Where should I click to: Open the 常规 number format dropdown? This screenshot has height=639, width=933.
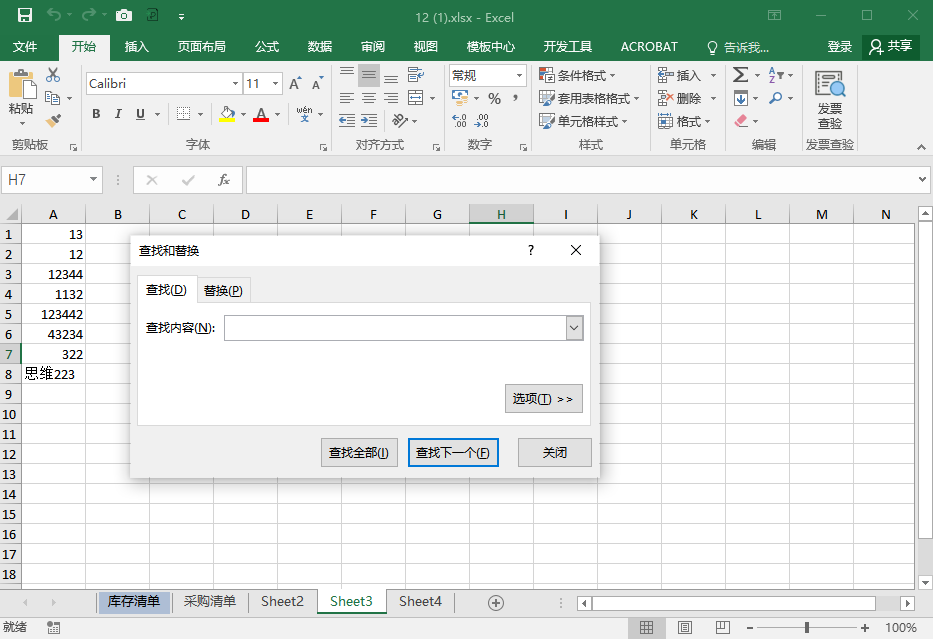[x=519, y=75]
